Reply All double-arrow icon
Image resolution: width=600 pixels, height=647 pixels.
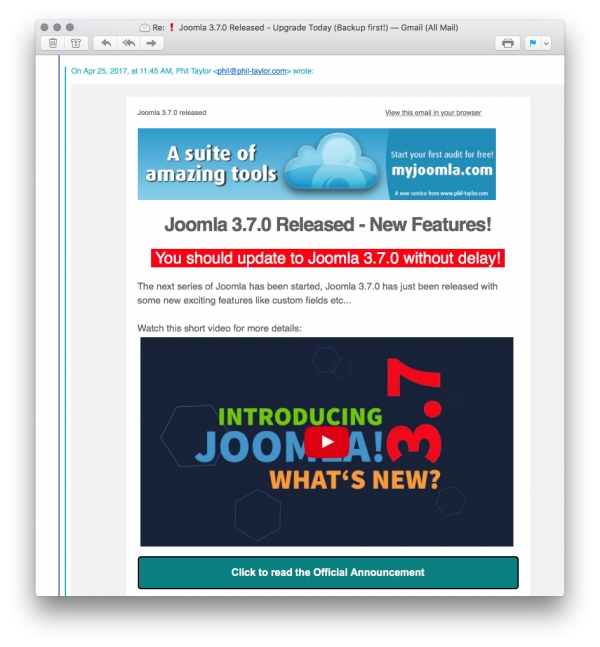coord(129,43)
